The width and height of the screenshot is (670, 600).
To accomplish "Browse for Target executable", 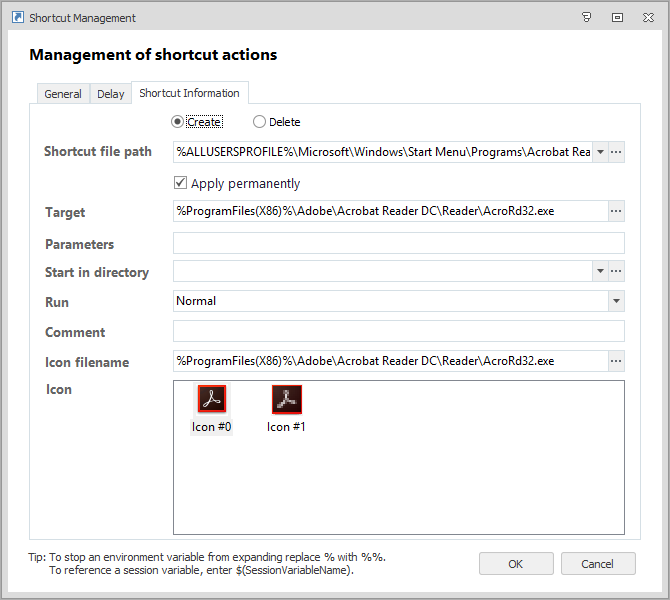I will tap(617, 212).
